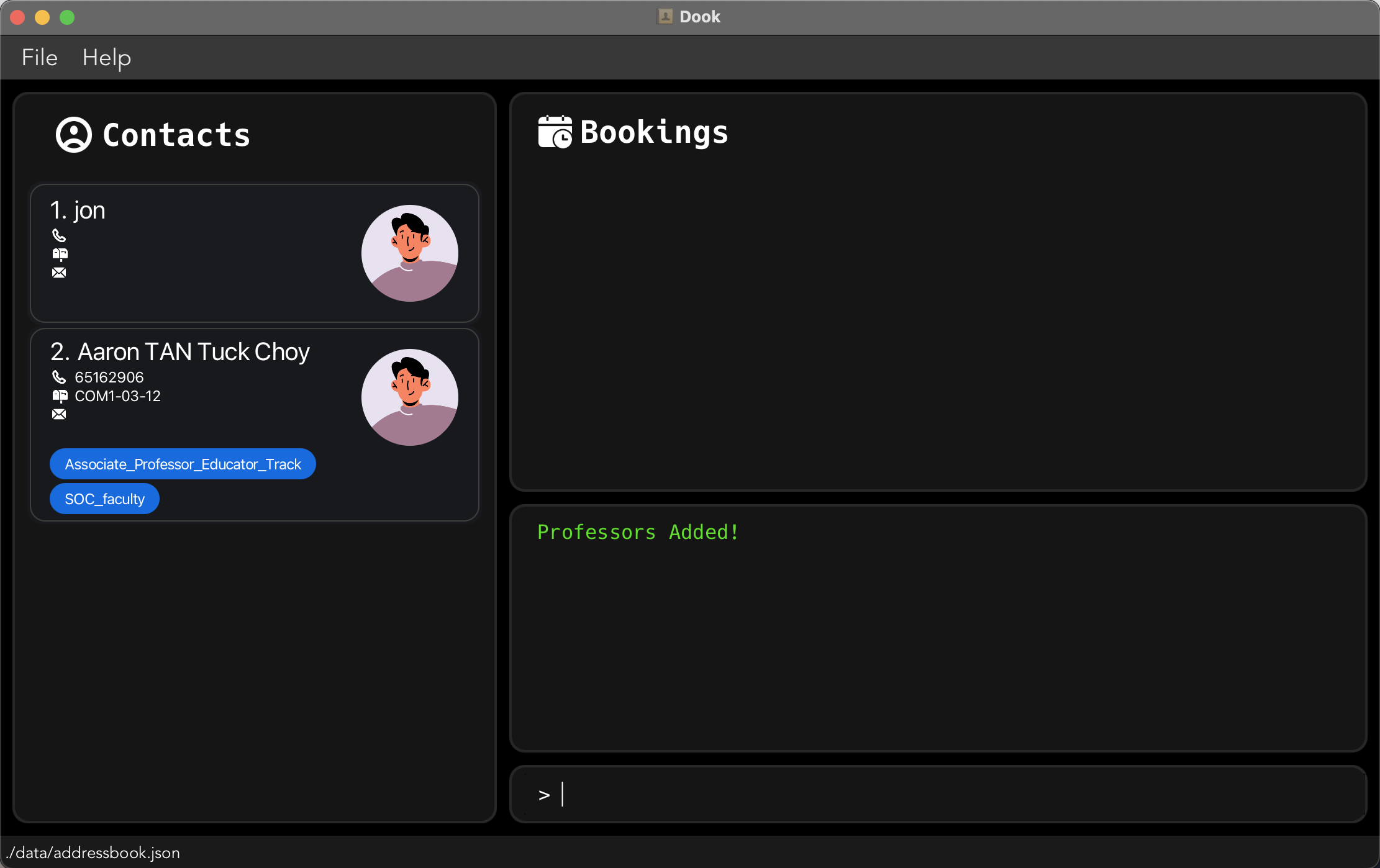This screenshot has width=1380, height=868.
Task: Focus the command input field
Action: click(x=938, y=794)
